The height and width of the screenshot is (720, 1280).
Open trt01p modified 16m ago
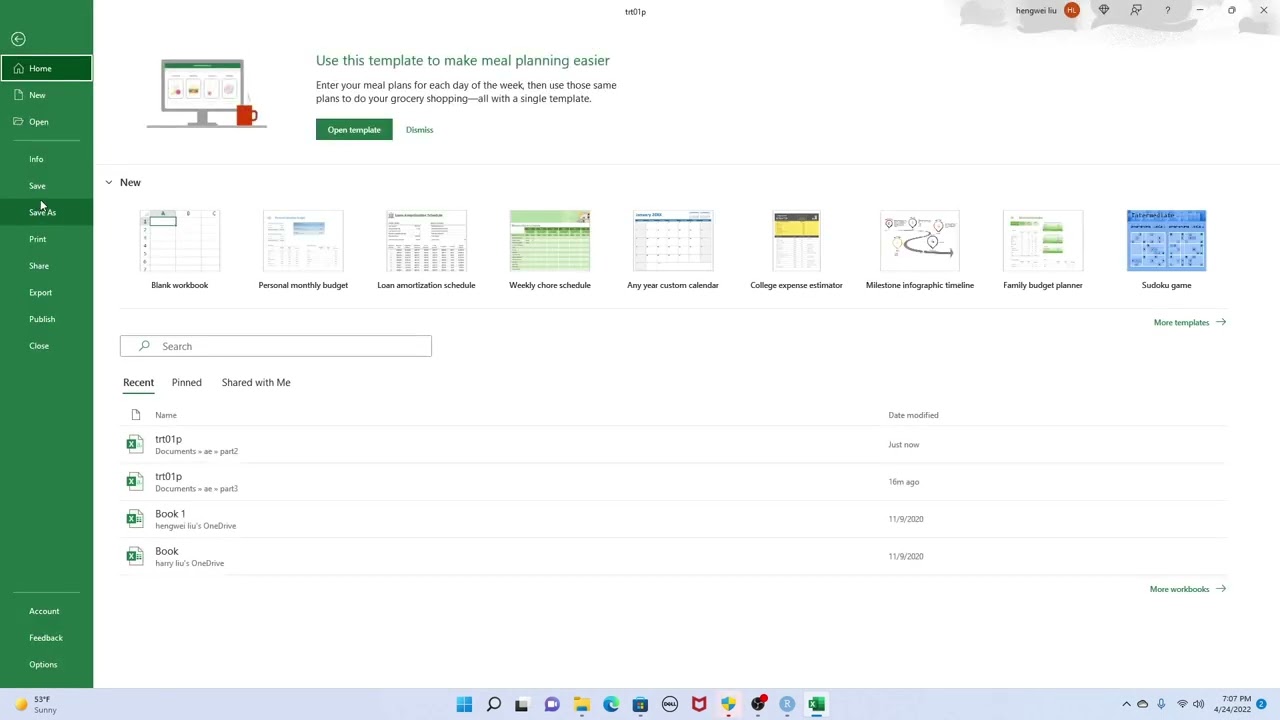(673, 482)
